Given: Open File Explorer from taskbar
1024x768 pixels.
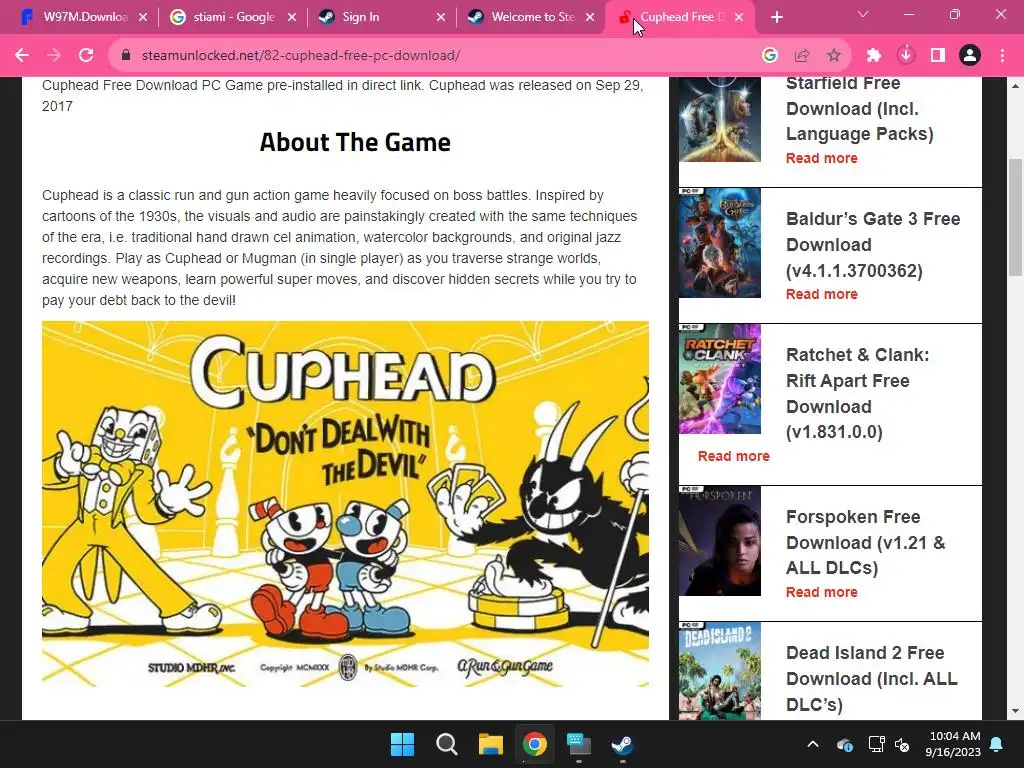Looking at the screenshot, I should [490, 744].
